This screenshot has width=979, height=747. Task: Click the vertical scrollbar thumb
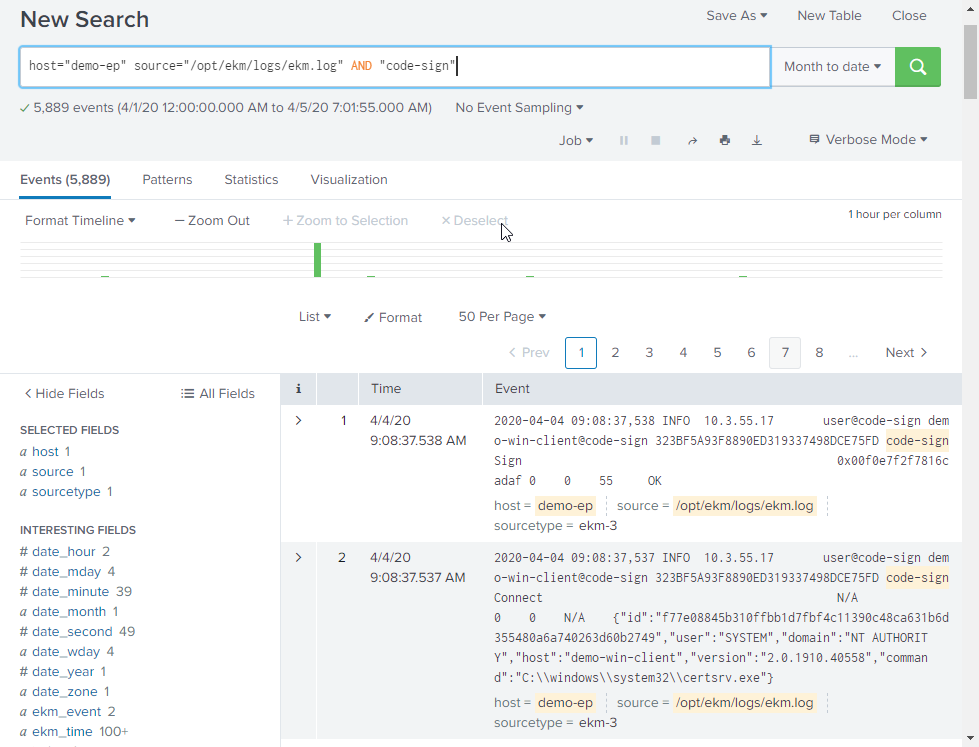point(970,61)
